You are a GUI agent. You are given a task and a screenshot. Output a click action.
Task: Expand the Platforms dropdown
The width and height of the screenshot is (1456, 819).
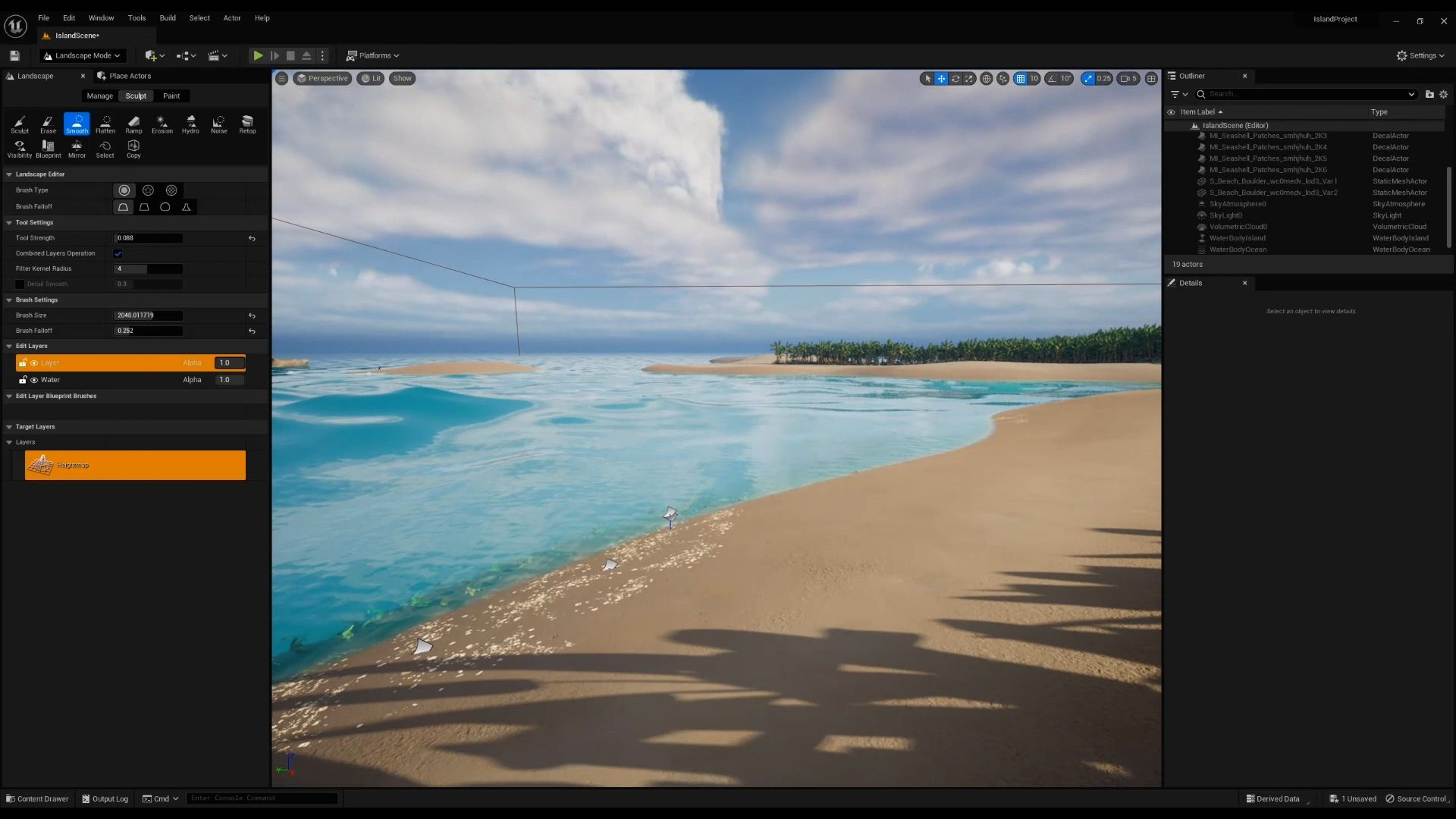click(x=372, y=55)
